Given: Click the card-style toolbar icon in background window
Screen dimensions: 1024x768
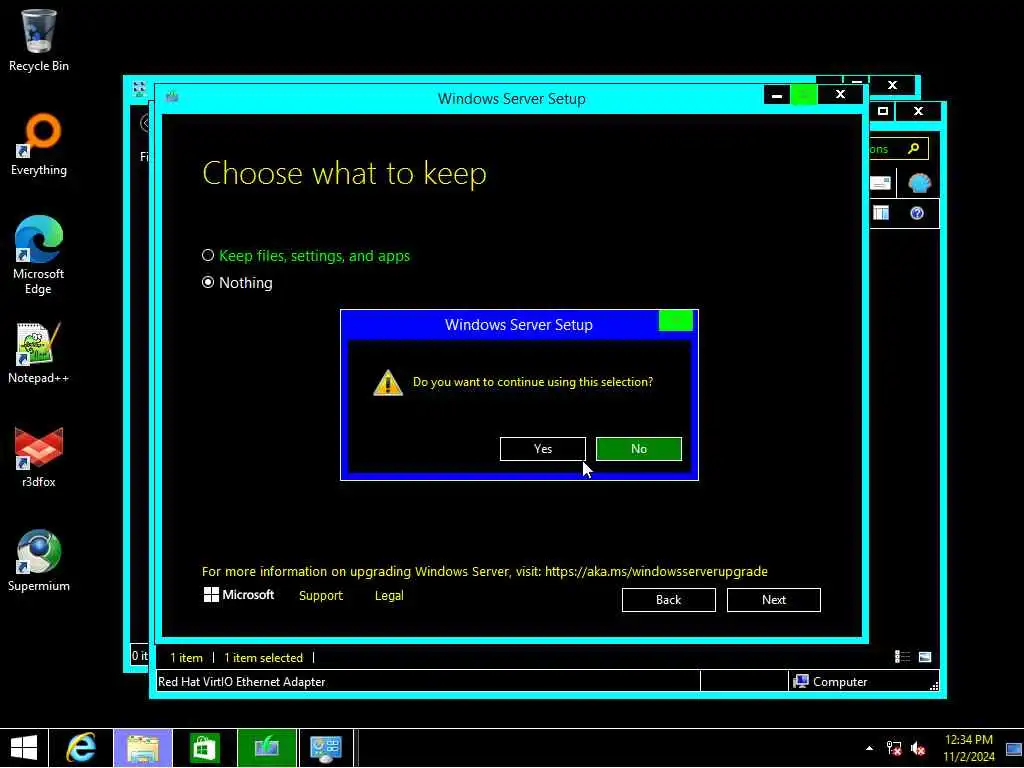Looking at the screenshot, I should pos(880,183).
